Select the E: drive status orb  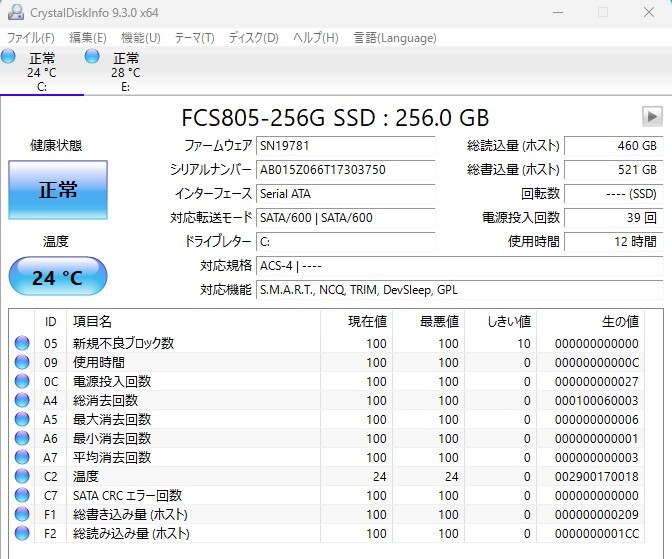click(93, 57)
